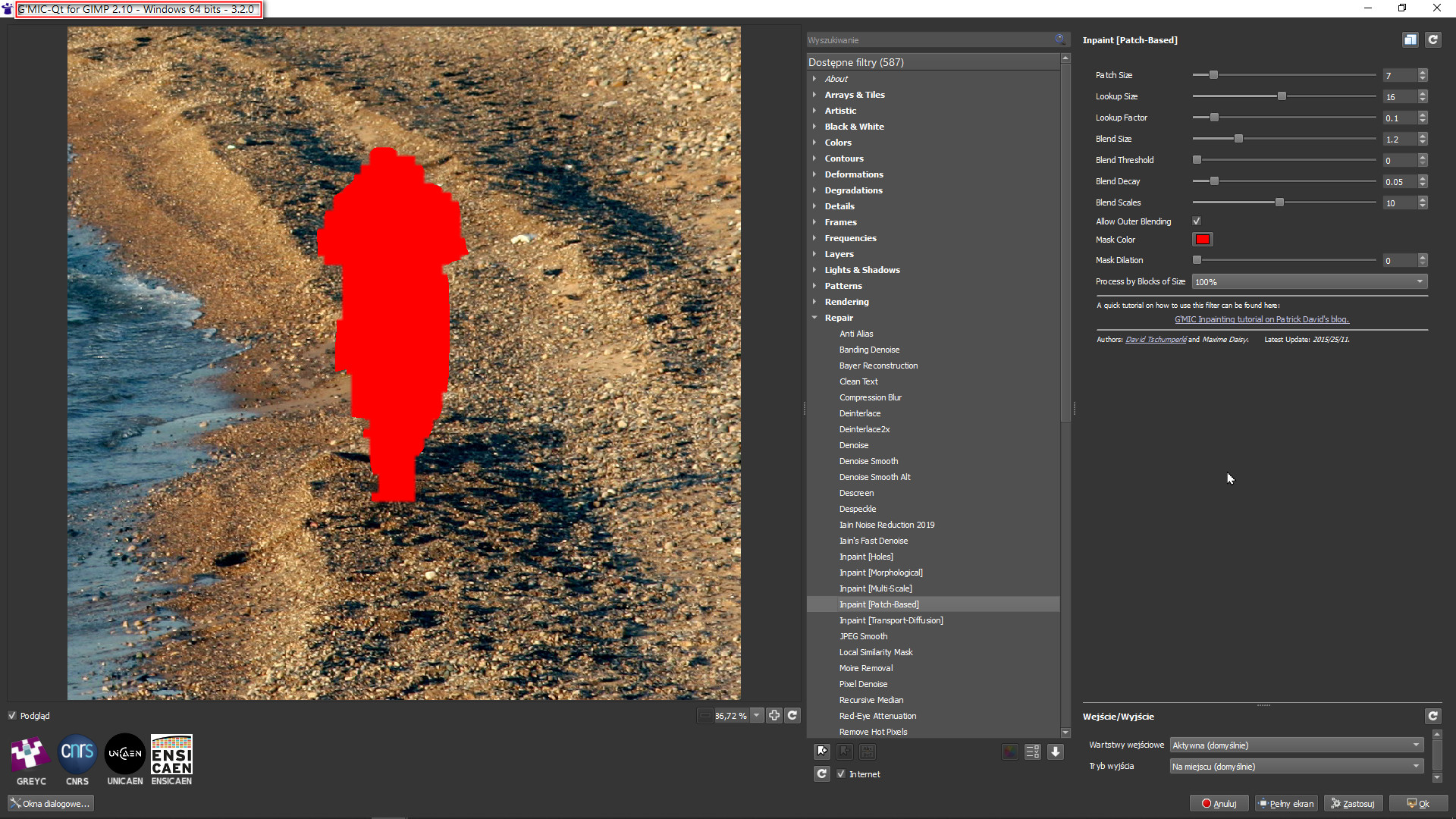
Task: Click the update filters refresh icon beside Internet
Action: (x=822, y=773)
